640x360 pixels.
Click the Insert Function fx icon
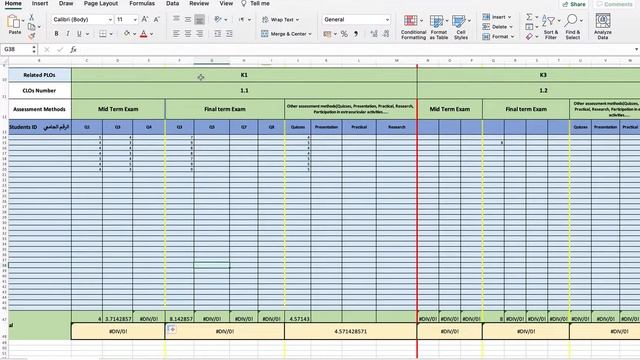tap(73, 49)
